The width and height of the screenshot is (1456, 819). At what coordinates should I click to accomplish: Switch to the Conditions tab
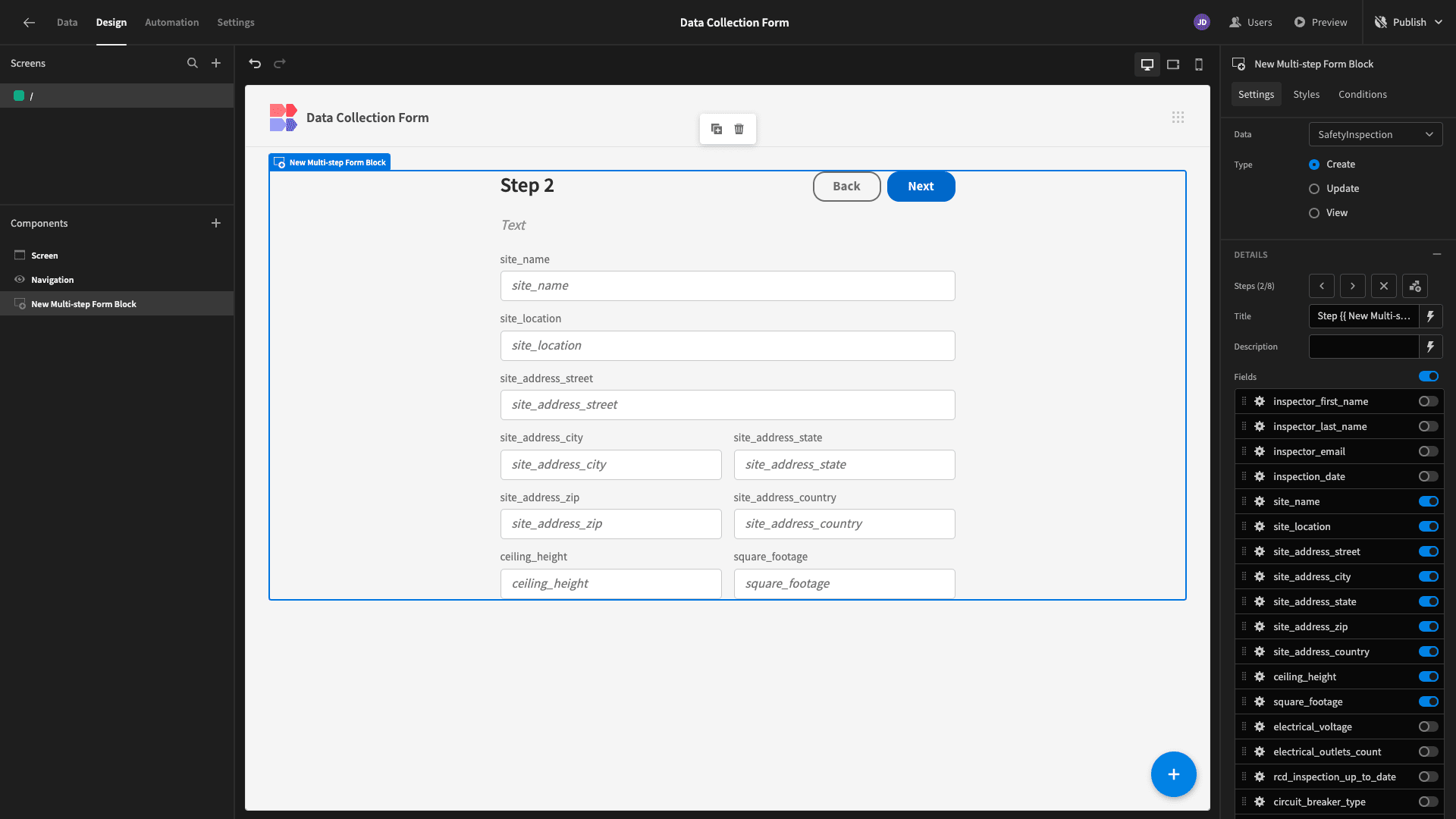pyautogui.click(x=1362, y=94)
